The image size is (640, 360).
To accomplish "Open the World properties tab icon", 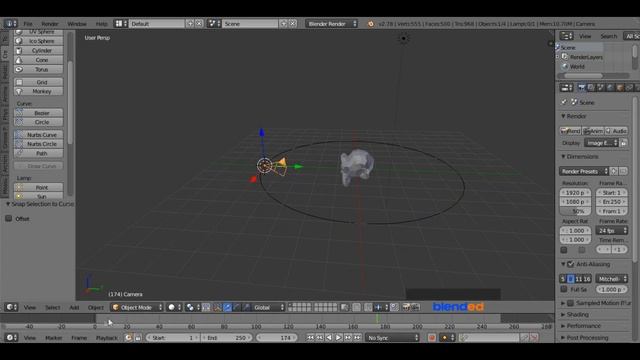I will coord(611,88).
